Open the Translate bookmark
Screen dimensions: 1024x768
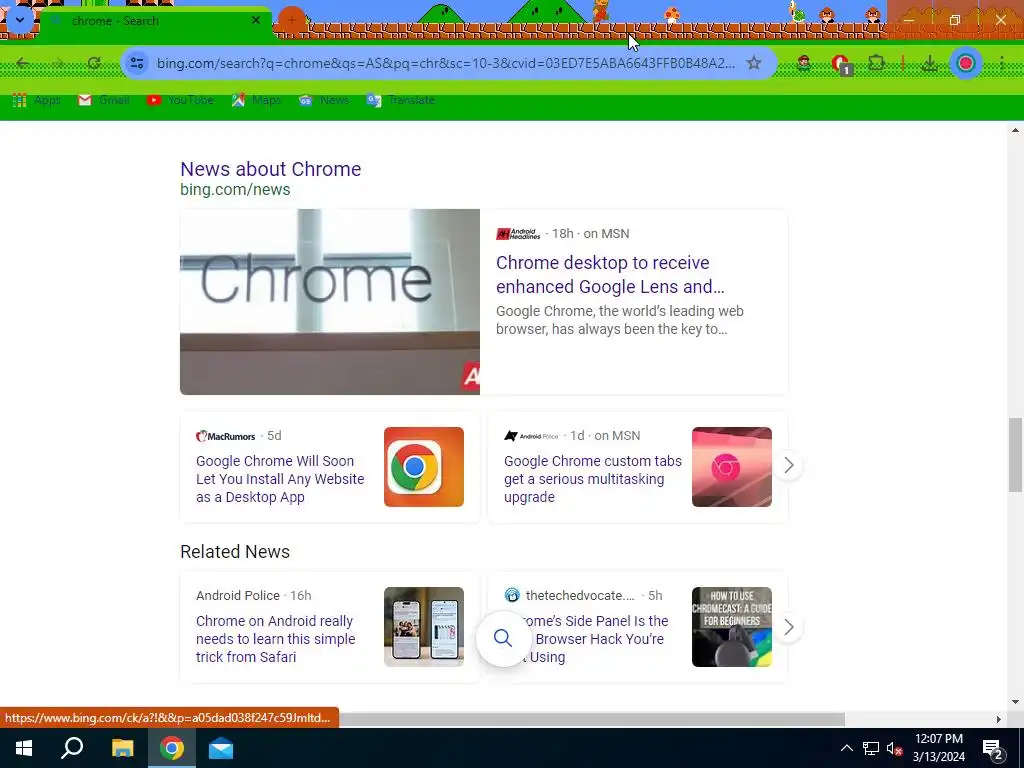click(x=400, y=100)
